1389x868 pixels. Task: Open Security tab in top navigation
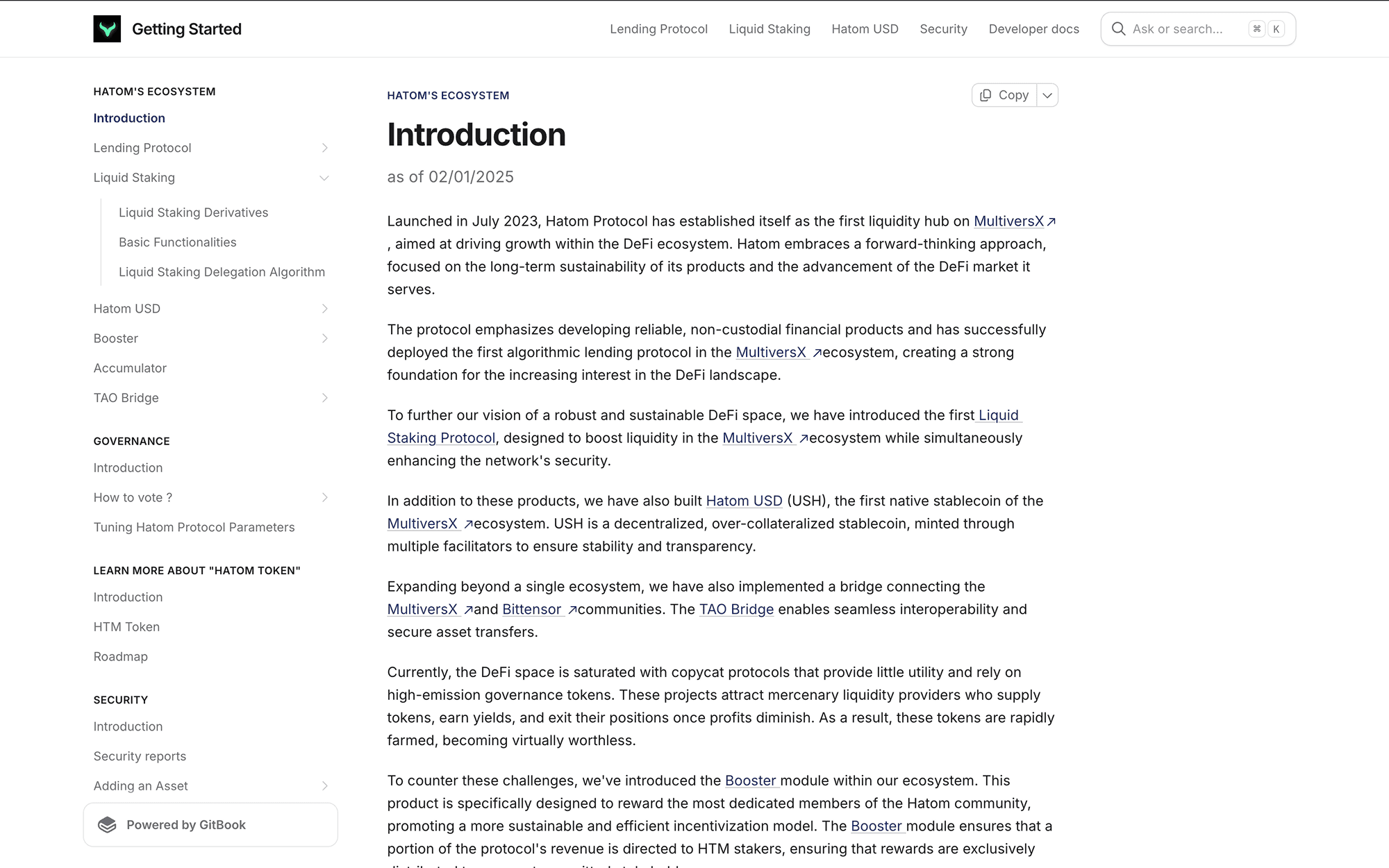click(943, 29)
